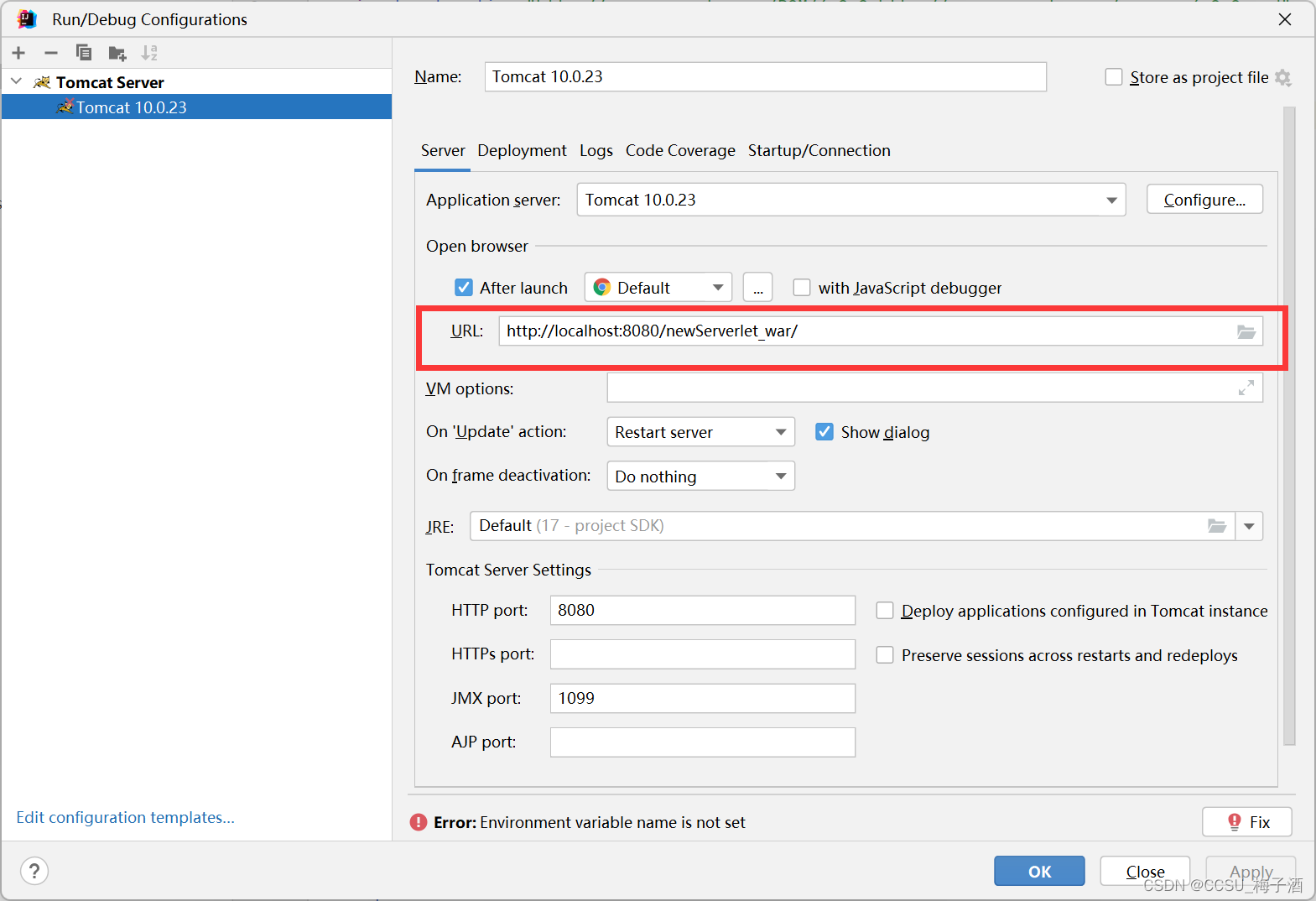This screenshot has height=901, width=1316.
Task: Move configuration into new folder icon
Action: click(117, 54)
